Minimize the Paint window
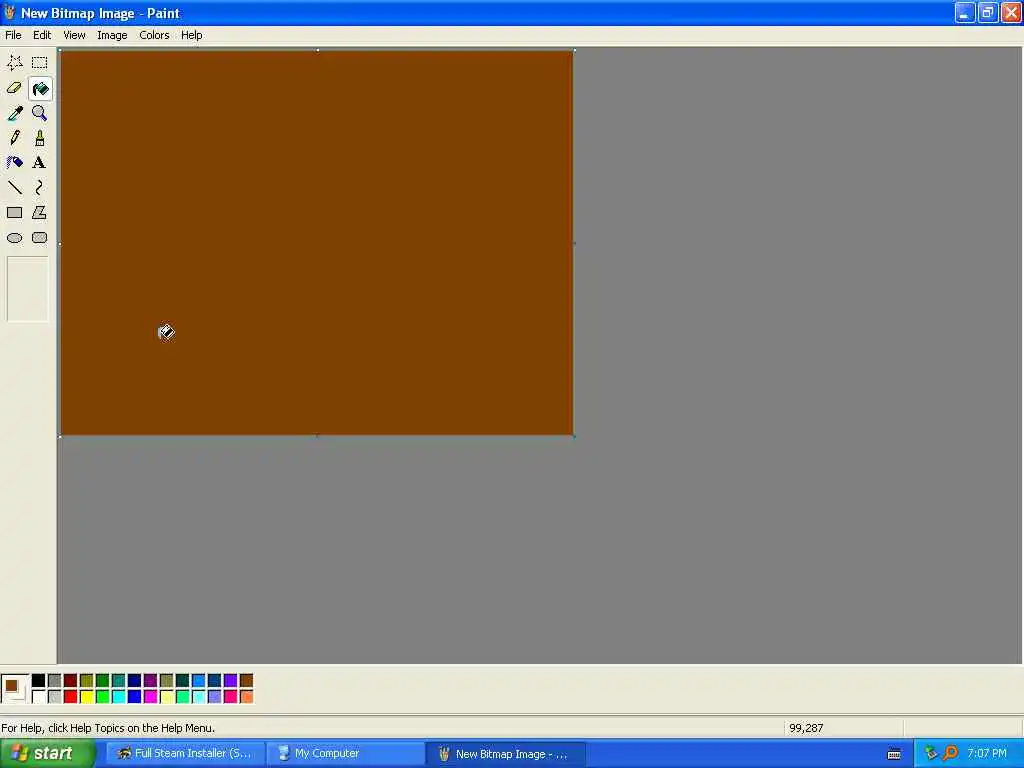Viewport: 1024px width, 768px height. pos(965,12)
